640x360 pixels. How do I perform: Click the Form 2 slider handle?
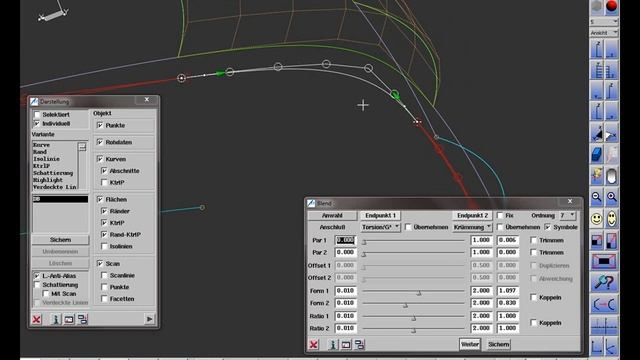point(405,305)
